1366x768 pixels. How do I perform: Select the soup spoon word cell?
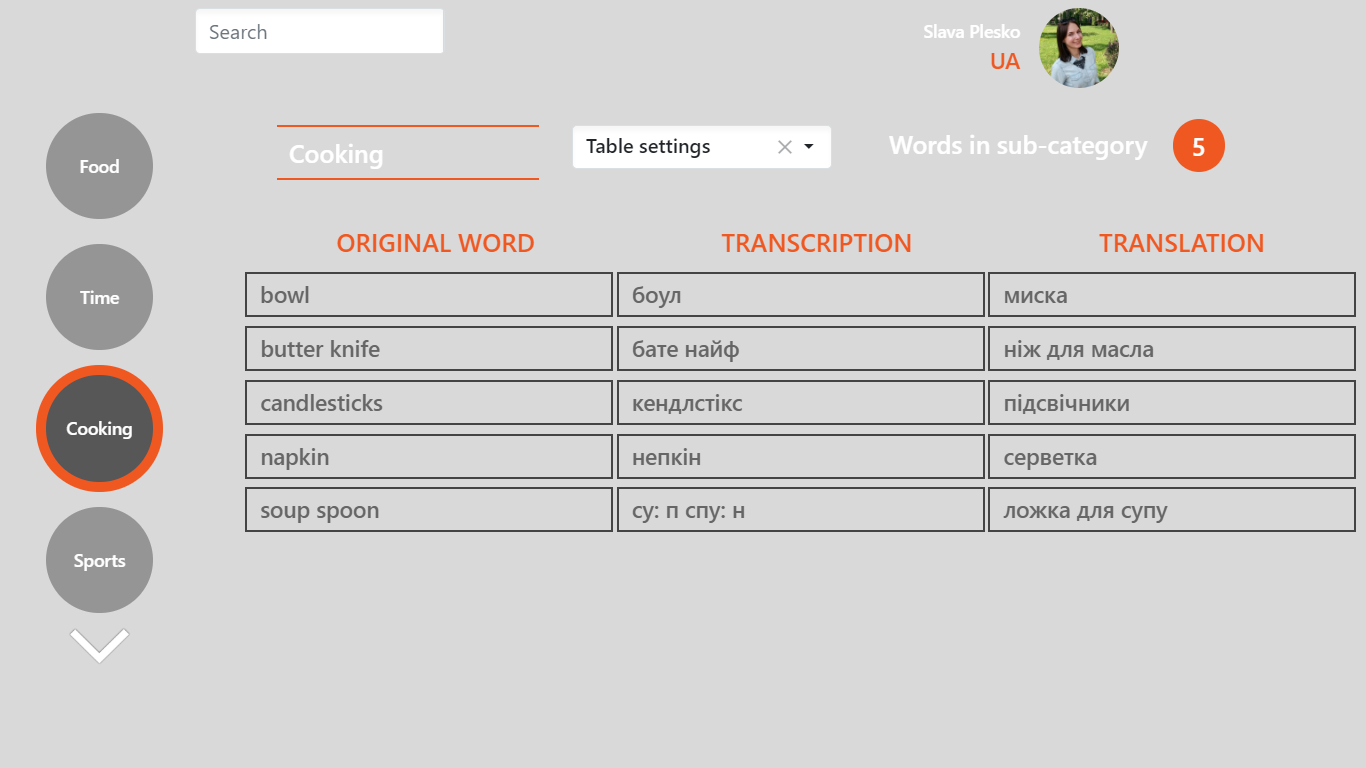(x=429, y=510)
